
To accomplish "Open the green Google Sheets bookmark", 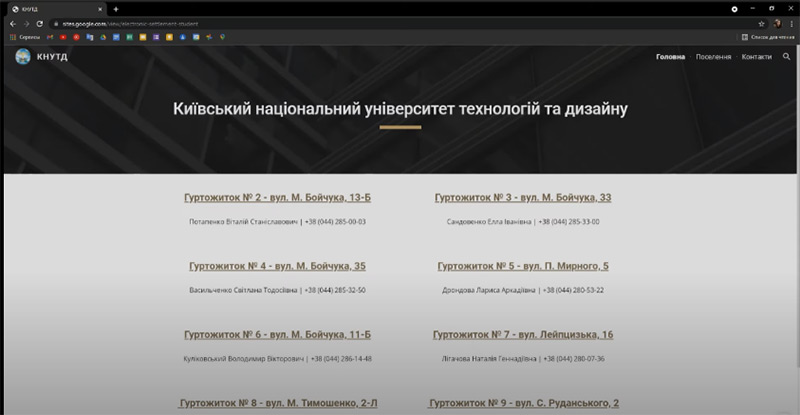I will click(130, 37).
